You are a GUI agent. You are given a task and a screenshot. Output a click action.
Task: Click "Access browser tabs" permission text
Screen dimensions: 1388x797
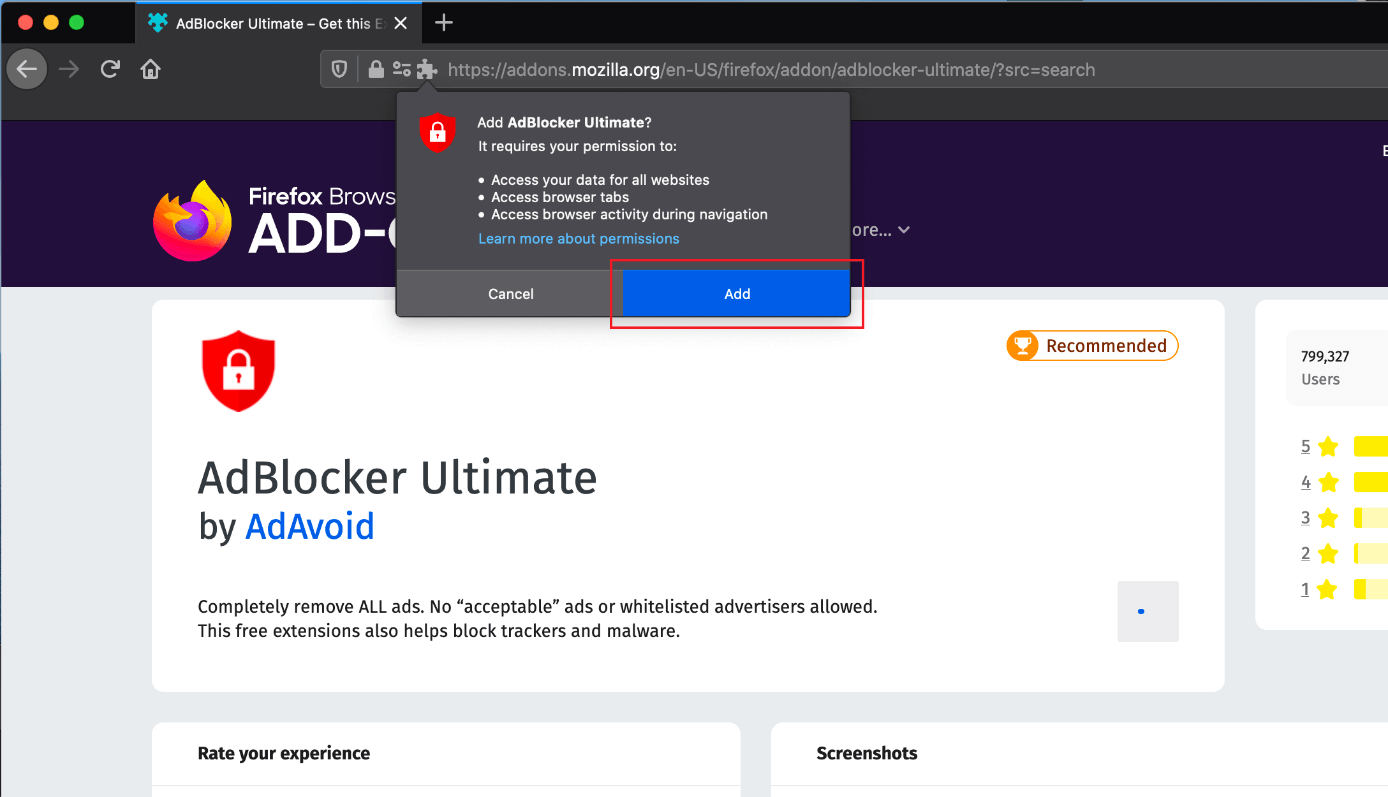click(x=560, y=197)
